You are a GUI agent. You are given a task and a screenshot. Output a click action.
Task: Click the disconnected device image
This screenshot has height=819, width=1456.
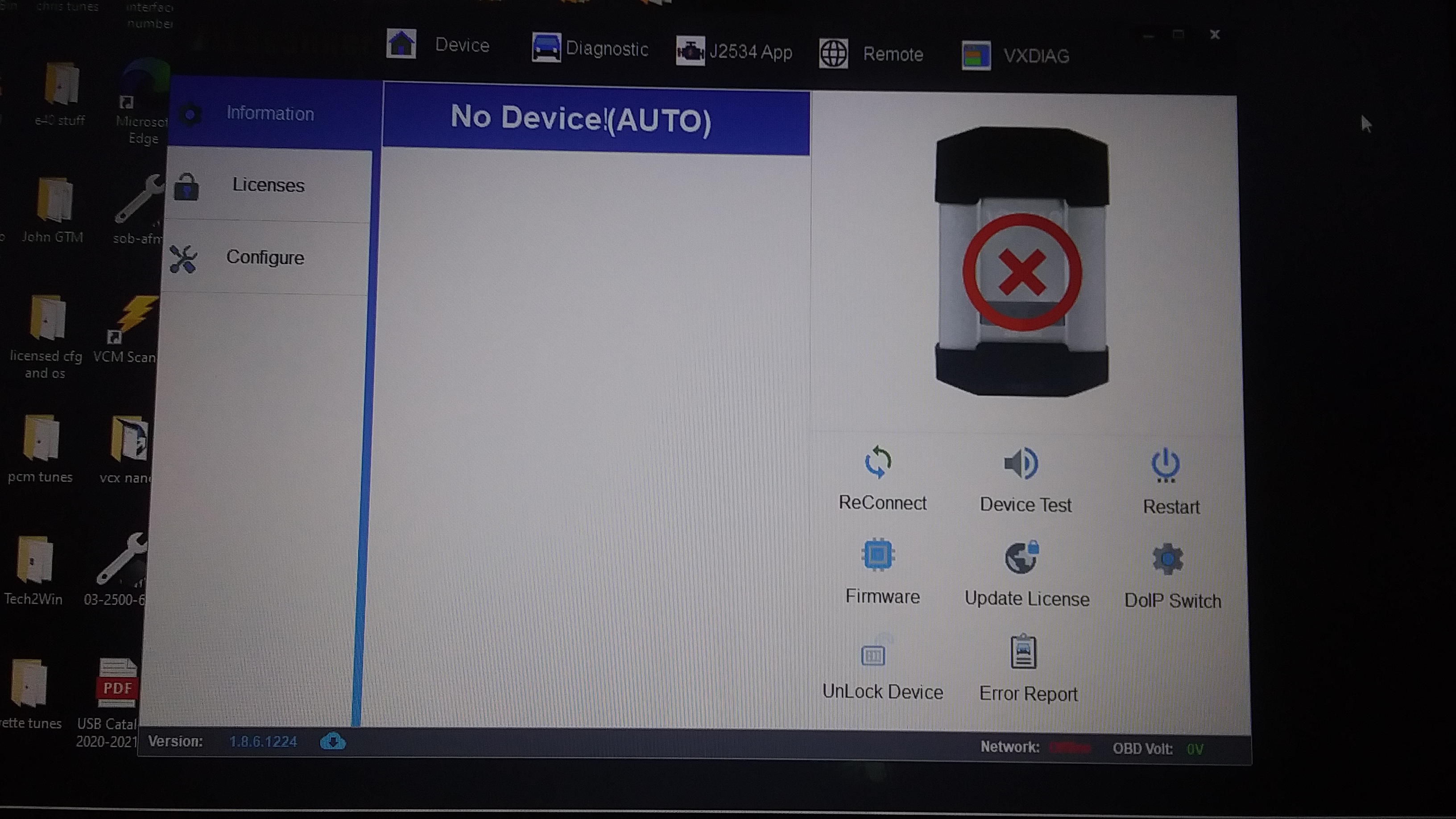tap(1022, 261)
